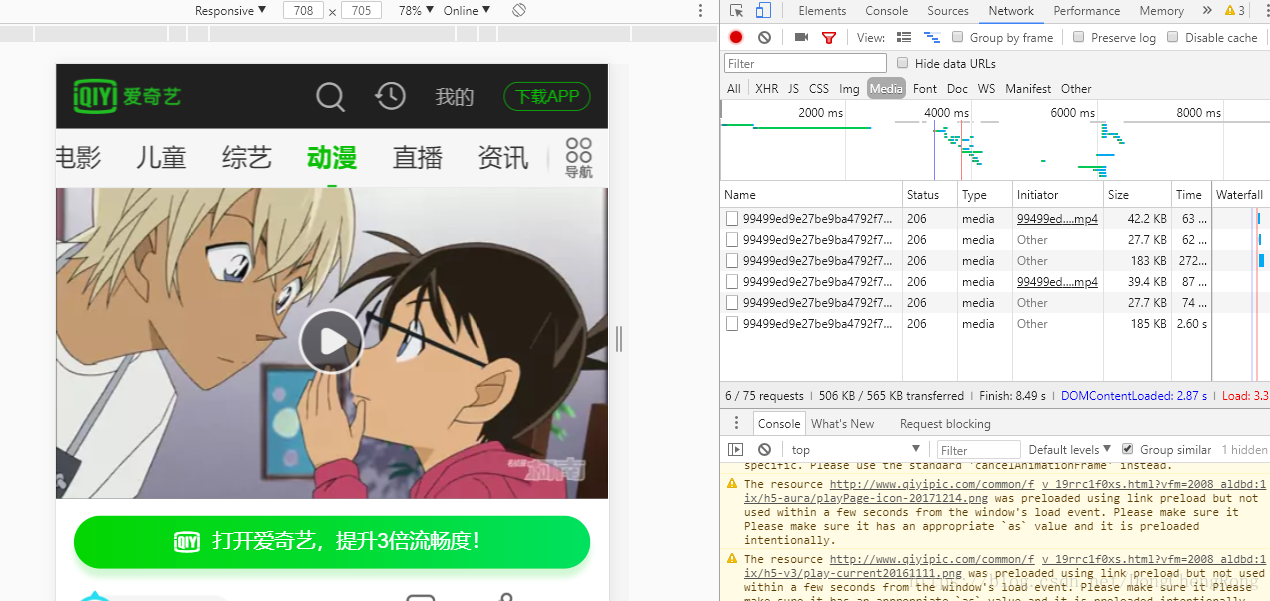Clear the network log with the block icon
Screen dimensions: 1270x601
click(762, 37)
